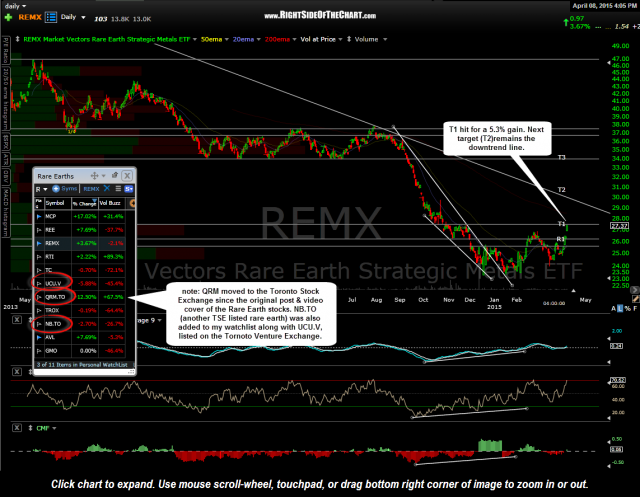This screenshot has height=497, width=640.
Task: Toggle the flag for MCP
Action: (x=39, y=217)
